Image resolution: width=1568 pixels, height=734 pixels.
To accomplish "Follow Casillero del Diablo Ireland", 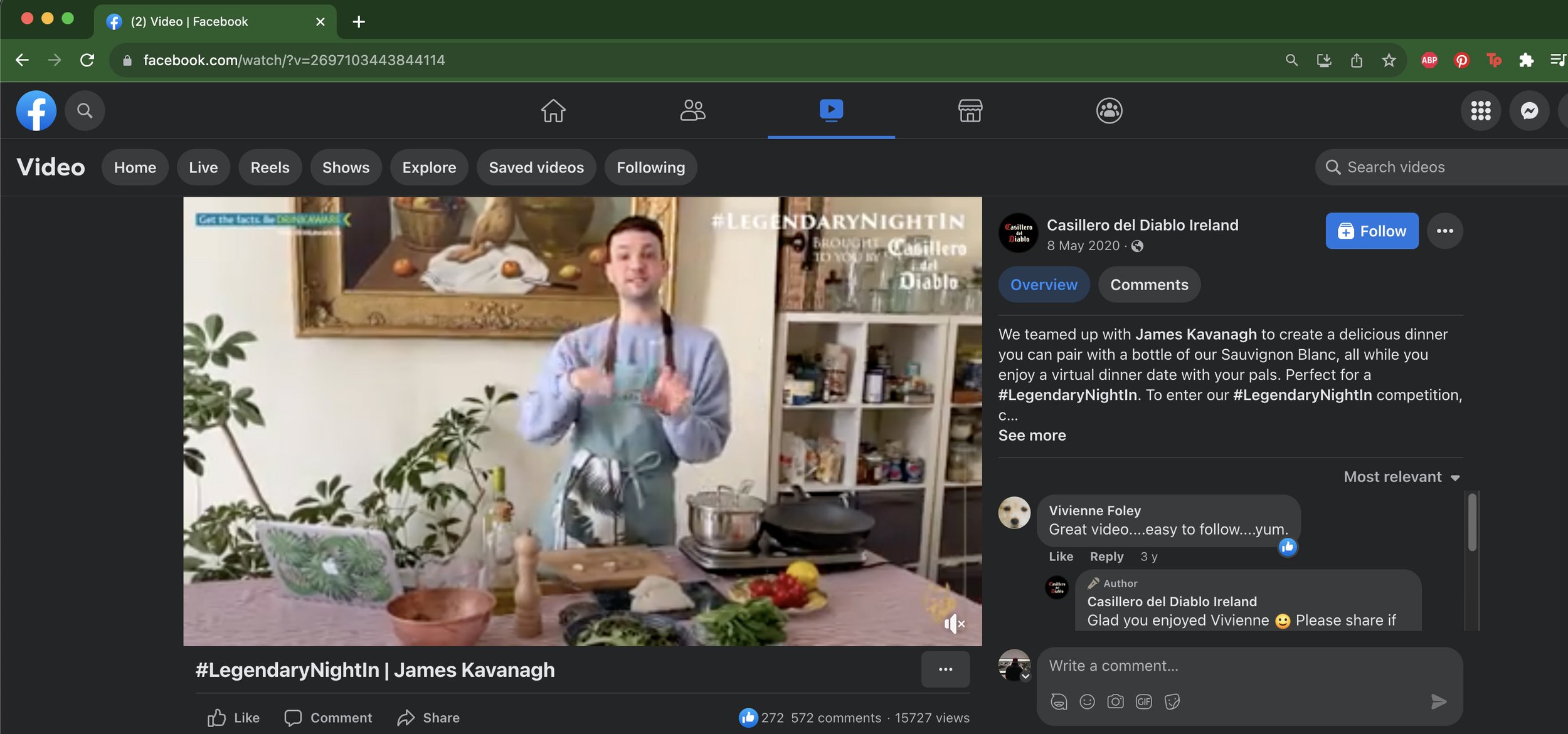I will click(x=1372, y=231).
